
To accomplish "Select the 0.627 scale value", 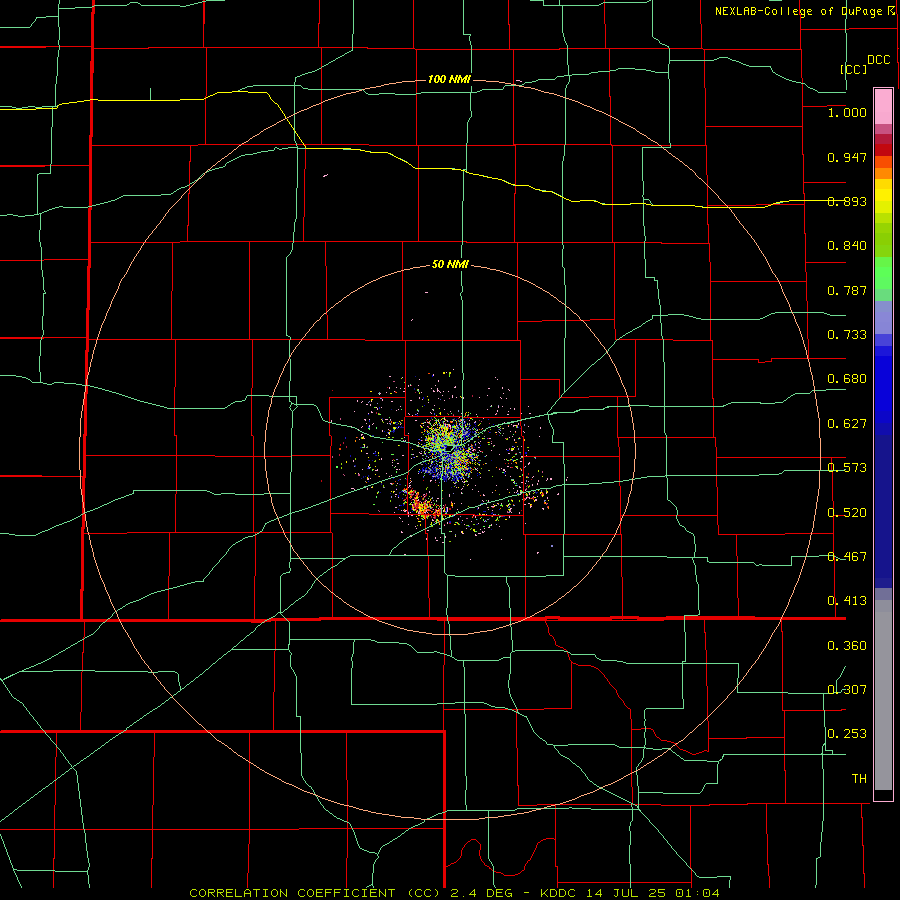I will click(847, 424).
